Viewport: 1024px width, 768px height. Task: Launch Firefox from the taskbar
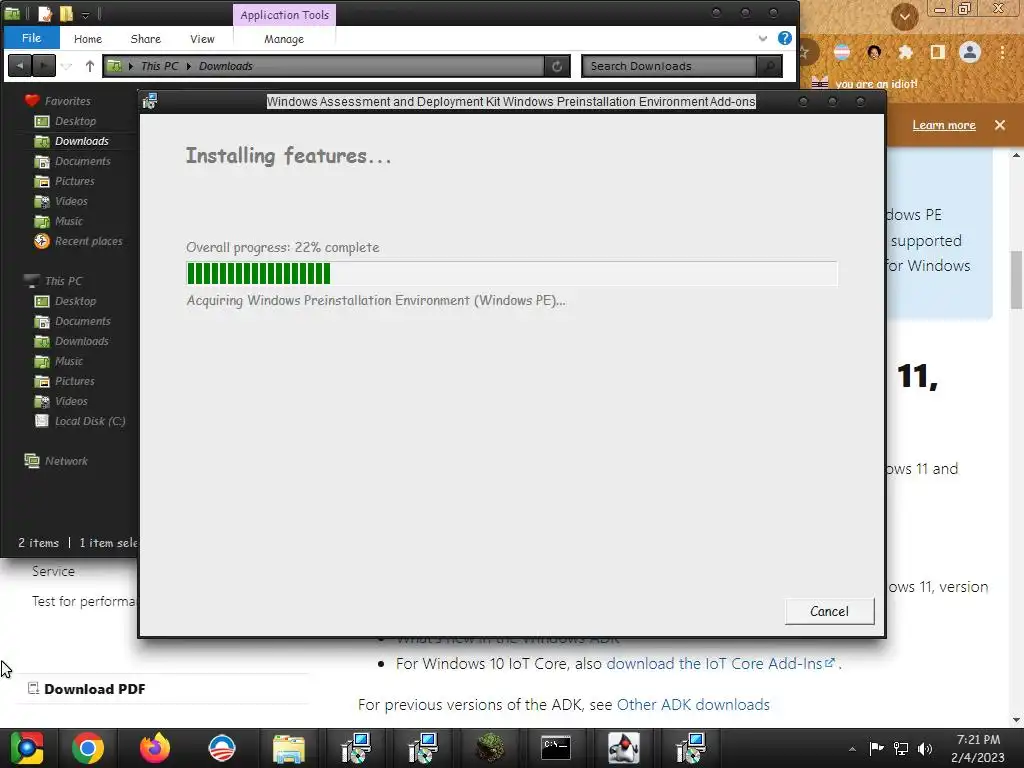pyautogui.click(x=155, y=748)
